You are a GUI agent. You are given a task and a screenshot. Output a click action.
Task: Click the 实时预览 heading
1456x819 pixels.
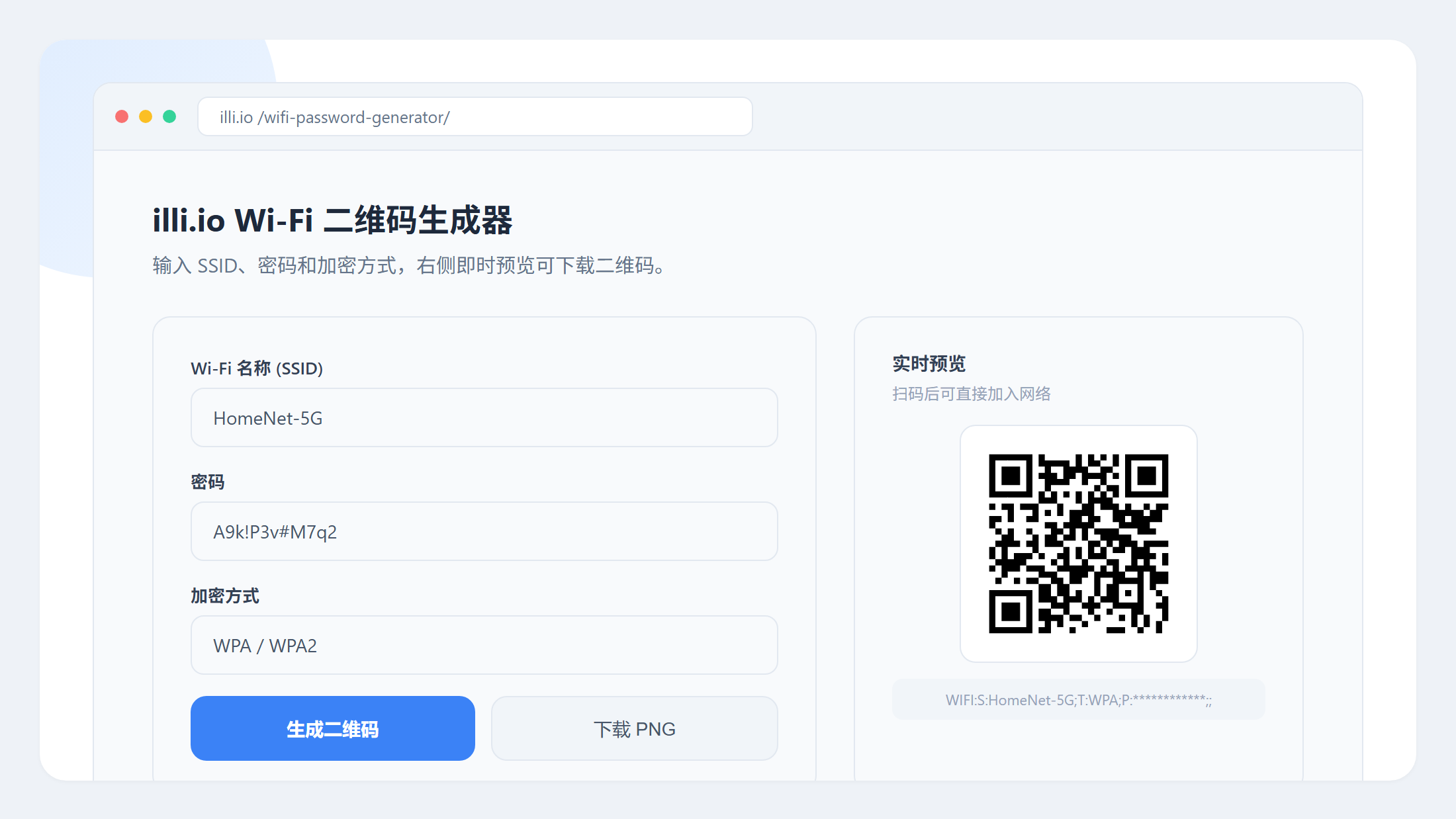(929, 363)
